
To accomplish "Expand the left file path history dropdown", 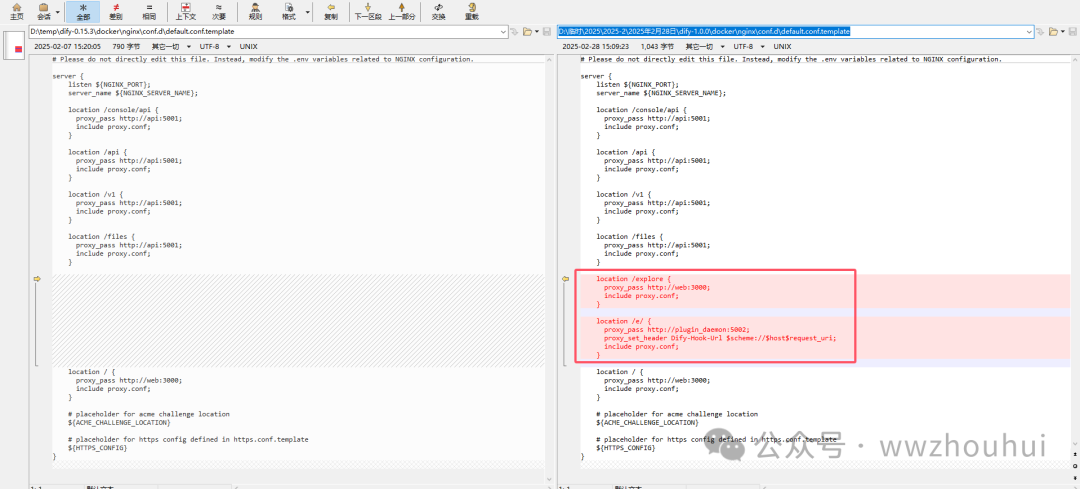I will [503, 32].
